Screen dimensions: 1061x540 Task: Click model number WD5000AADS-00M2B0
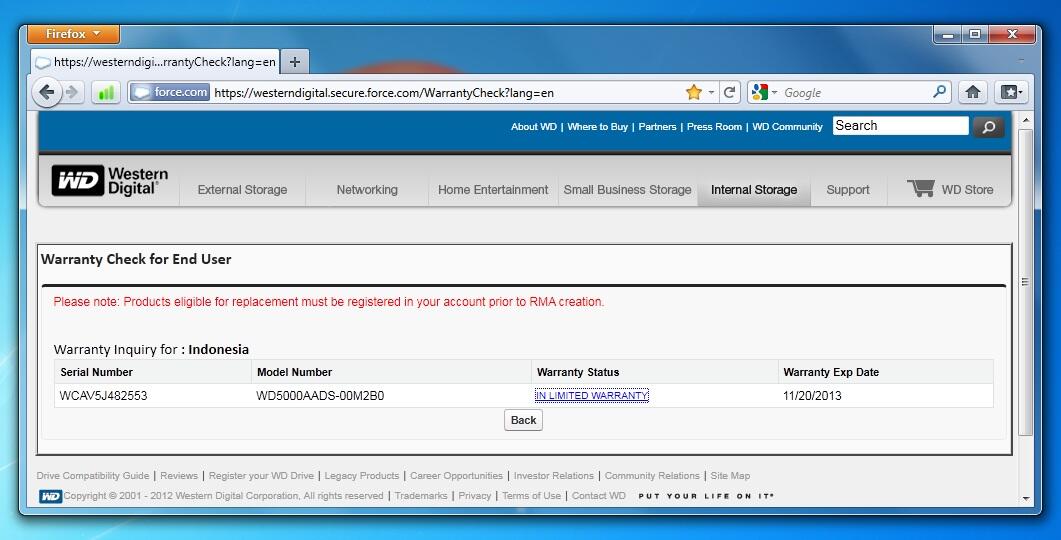click(x=320, y=396)
